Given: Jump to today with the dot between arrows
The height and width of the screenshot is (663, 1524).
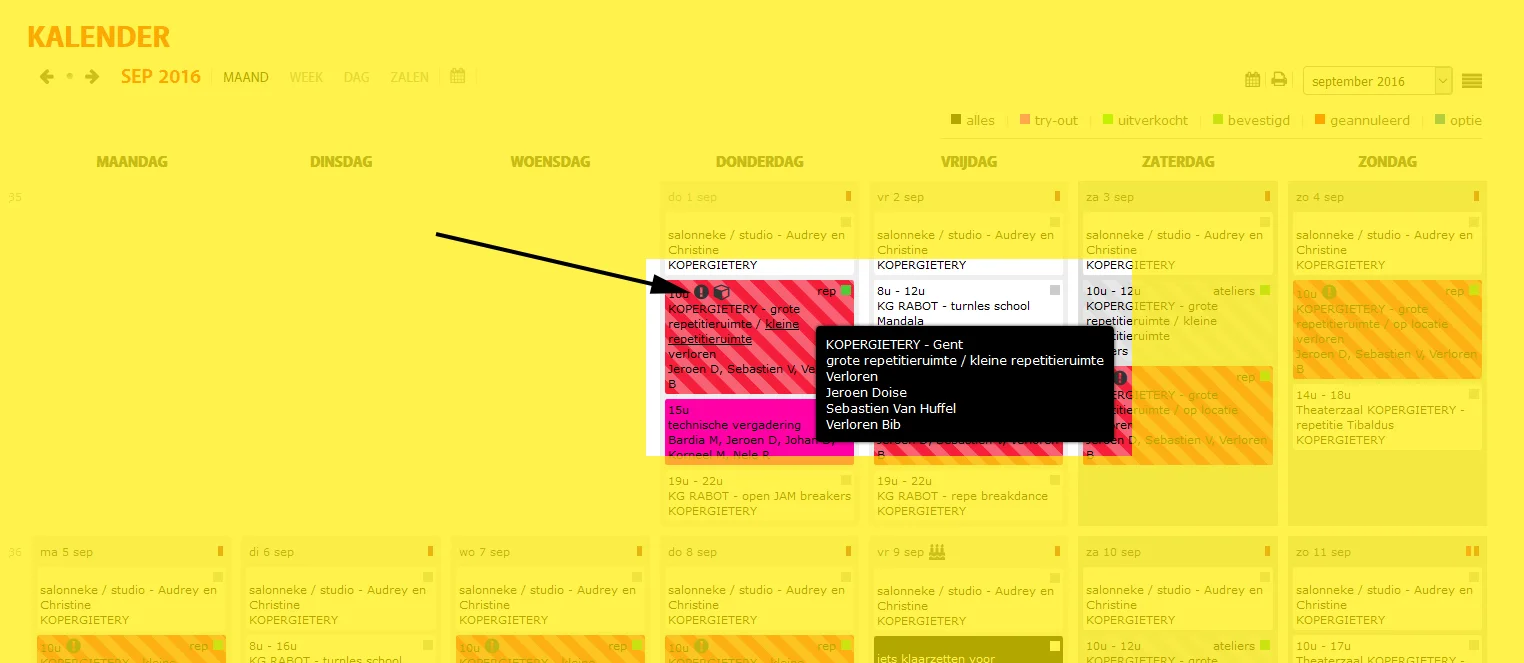Looking at the screenshot, I should [69, 77].
